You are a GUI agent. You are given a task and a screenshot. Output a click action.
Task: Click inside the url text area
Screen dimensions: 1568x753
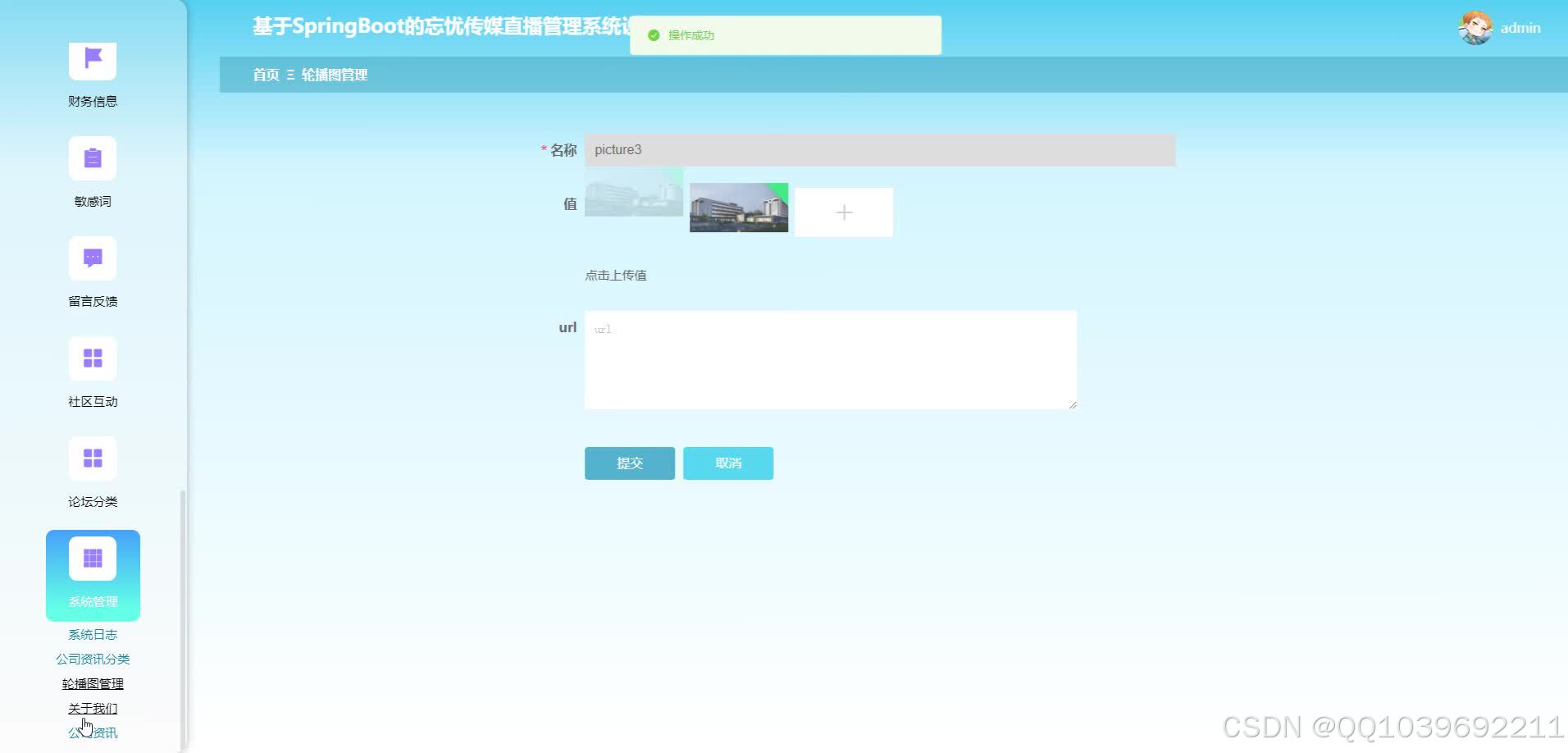point(830,359)
